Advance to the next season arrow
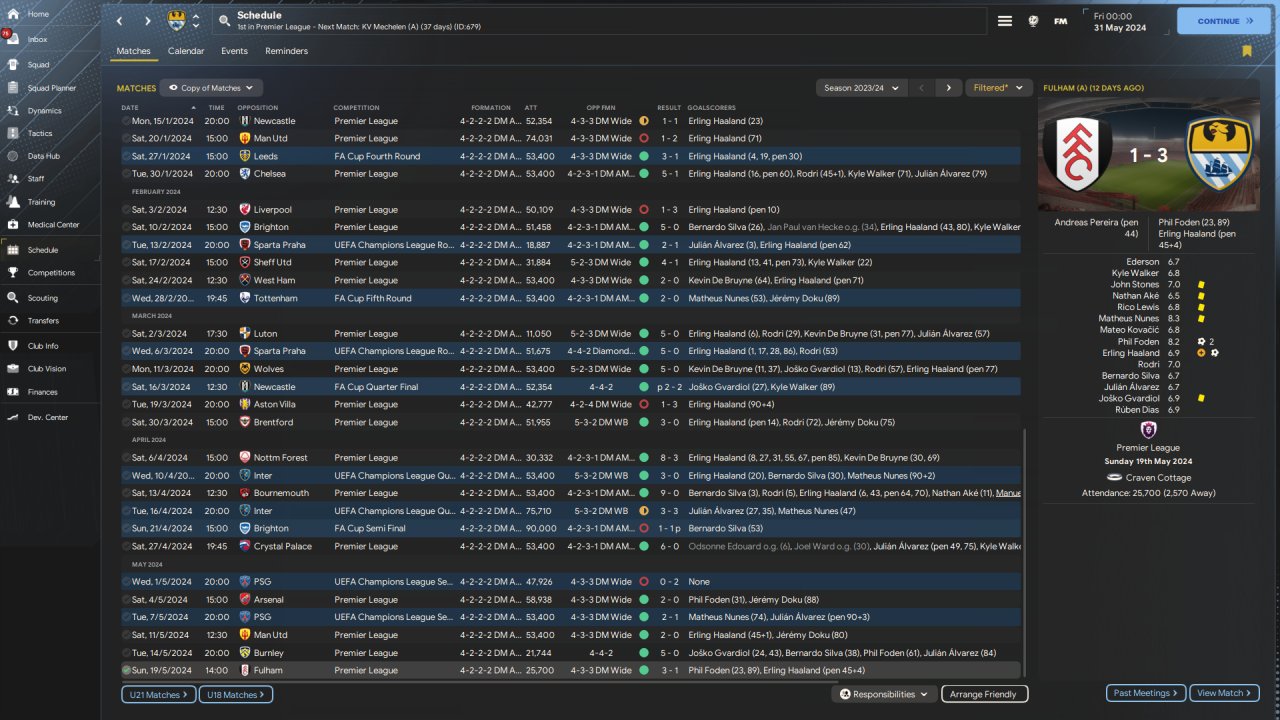The image size is (1280, 720). coord(949,88)
